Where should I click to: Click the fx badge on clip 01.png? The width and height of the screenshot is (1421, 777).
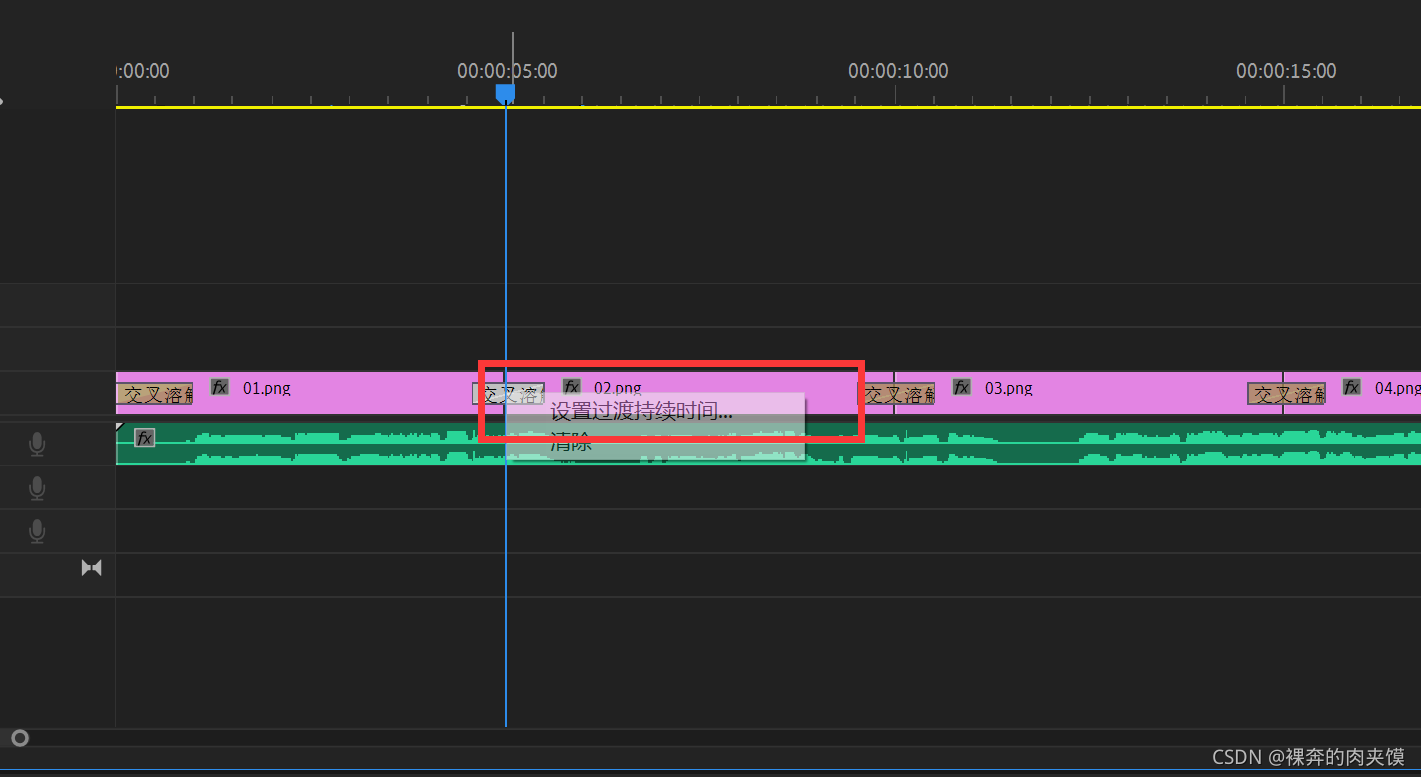point(220,387)
